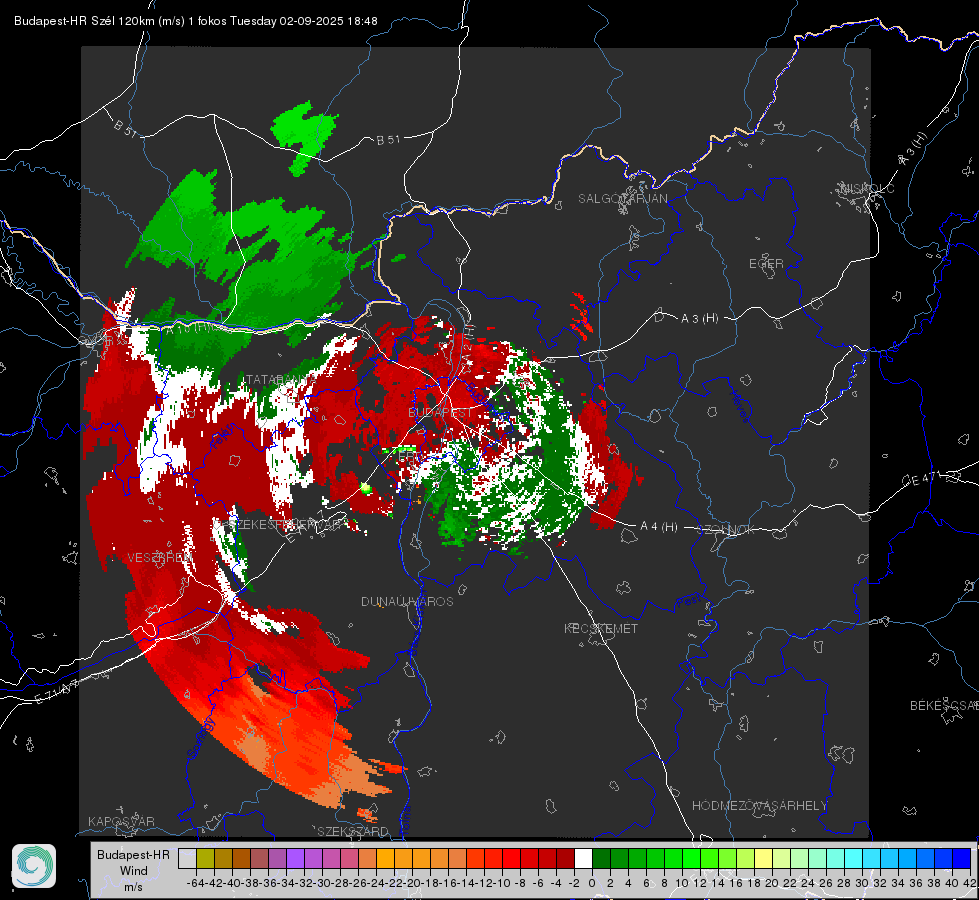
Task: Click the TATABÁNYA city label
Action: 279,379
